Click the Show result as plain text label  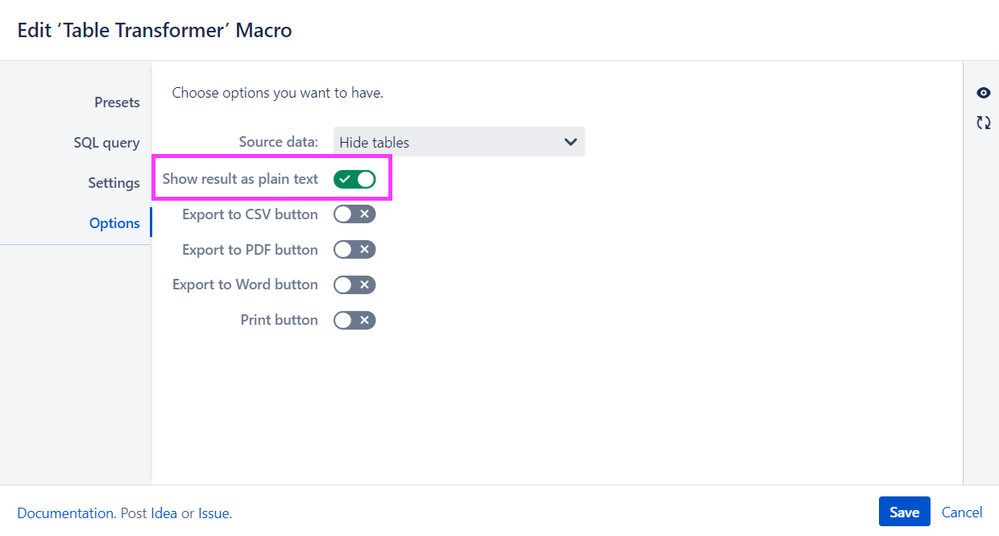[x=240, y=179]
